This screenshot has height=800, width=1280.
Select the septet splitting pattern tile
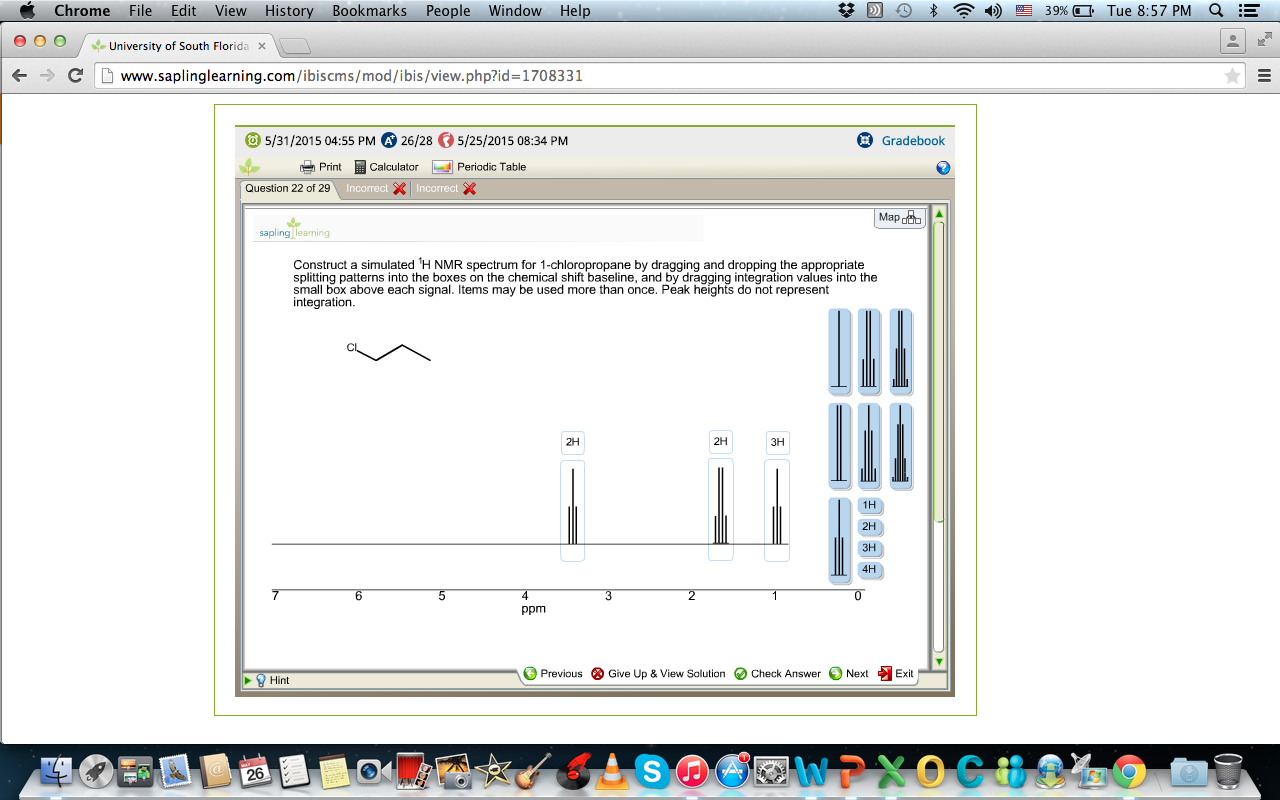[x=901, y=446]
